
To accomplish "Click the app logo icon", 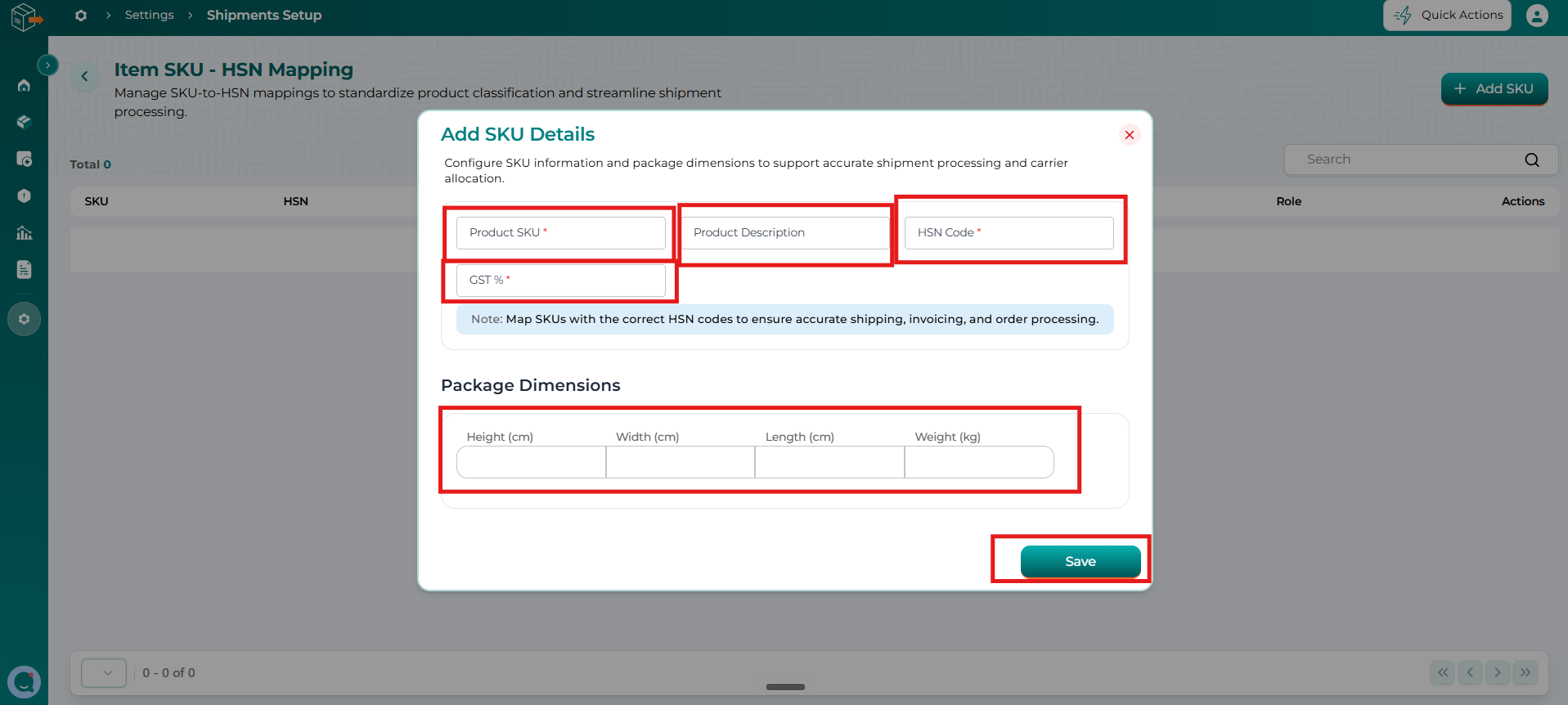I will (25, 17).
